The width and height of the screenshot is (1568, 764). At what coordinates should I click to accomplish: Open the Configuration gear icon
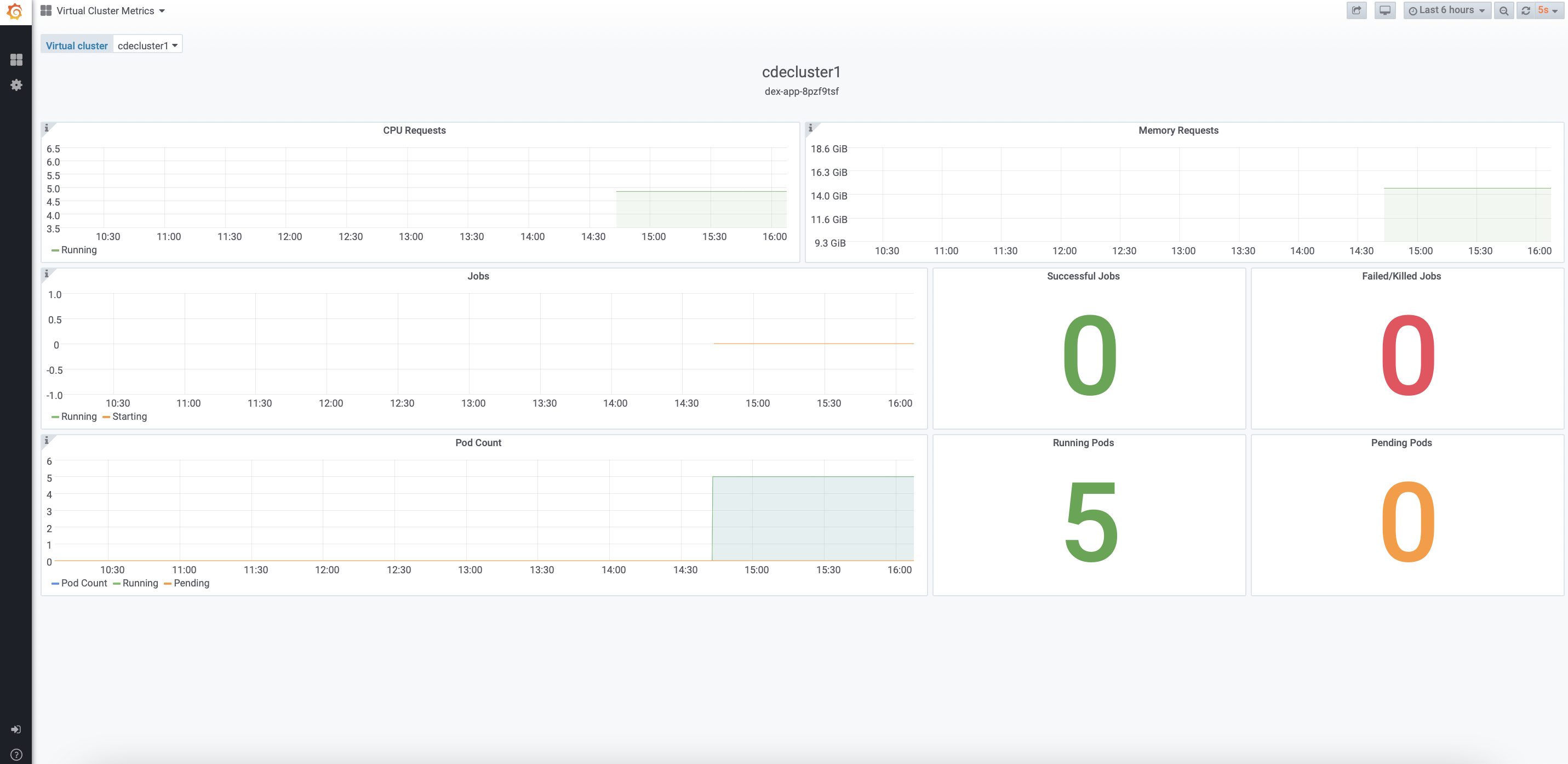(16, 84)
